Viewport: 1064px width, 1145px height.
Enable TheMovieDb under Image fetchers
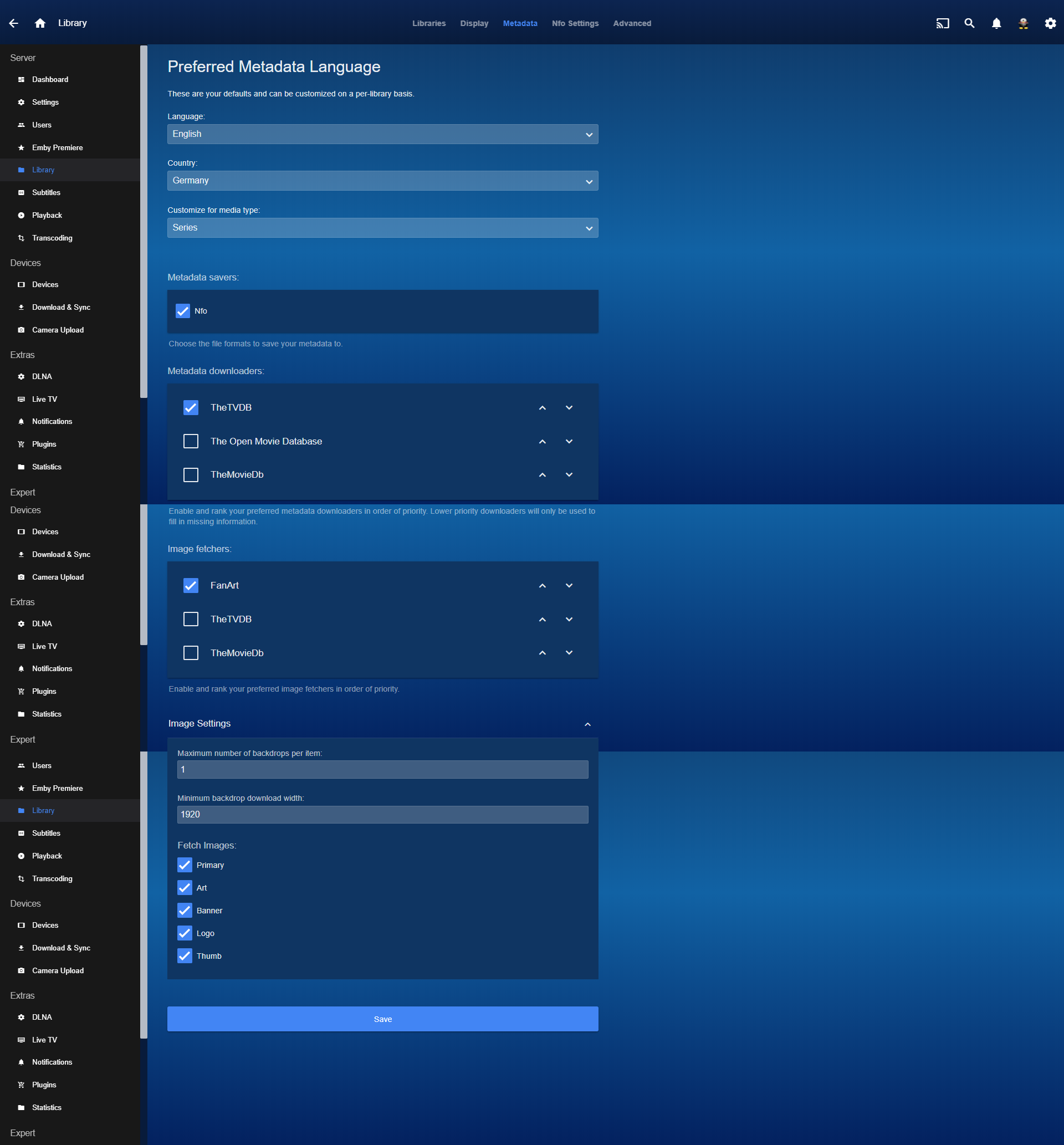(191, 653)
